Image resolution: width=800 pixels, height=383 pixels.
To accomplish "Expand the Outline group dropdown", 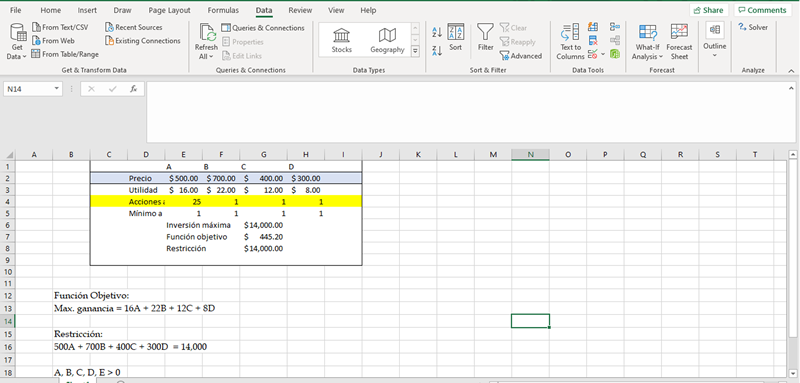I will [714, 41].
